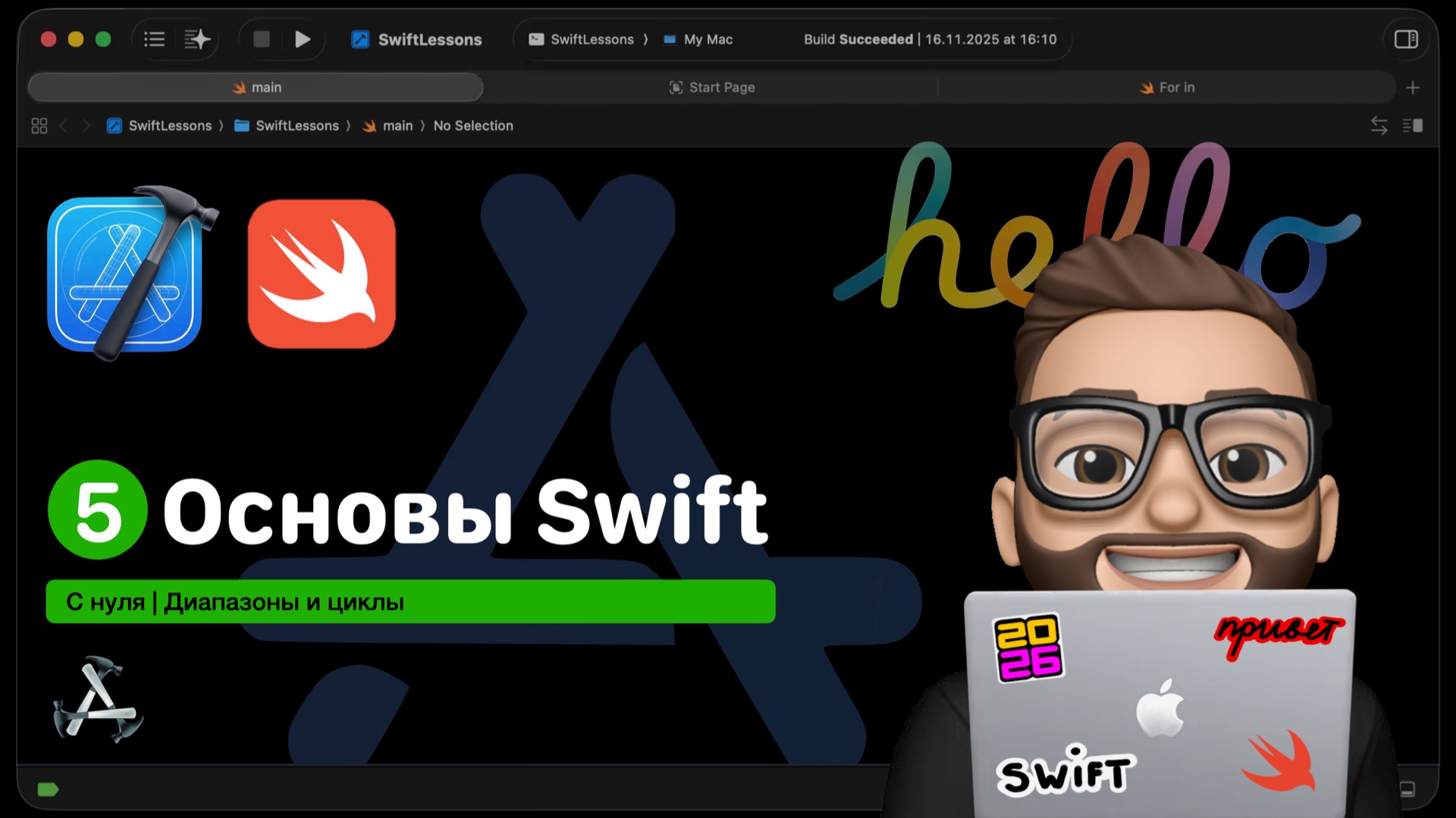Expand the main breadcrumb in the jump bar
The height and width of the screenshot is (818, 1456).
(397, 125)
